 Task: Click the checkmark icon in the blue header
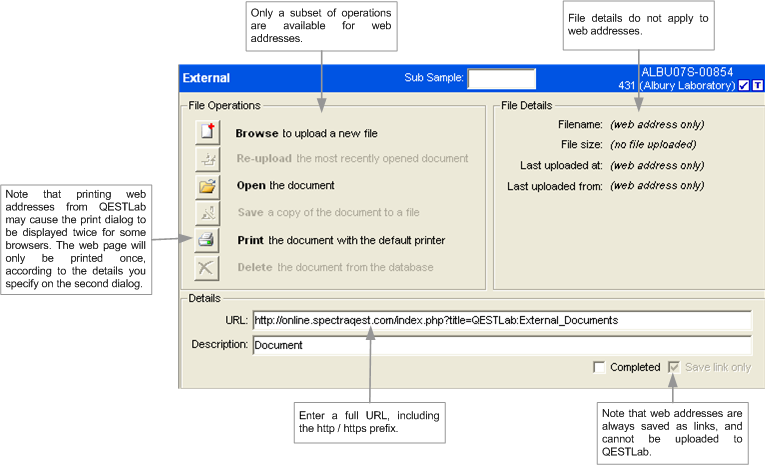[x=743, y=86]
